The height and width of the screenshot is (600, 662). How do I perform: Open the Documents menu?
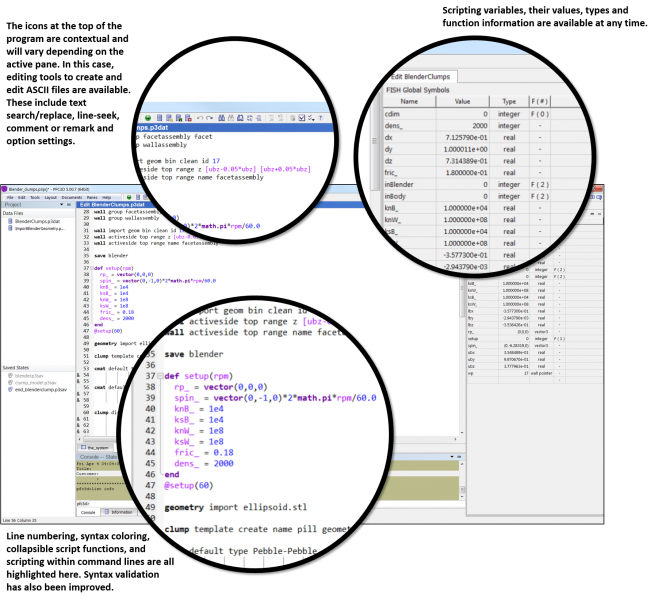coord(72,197)
